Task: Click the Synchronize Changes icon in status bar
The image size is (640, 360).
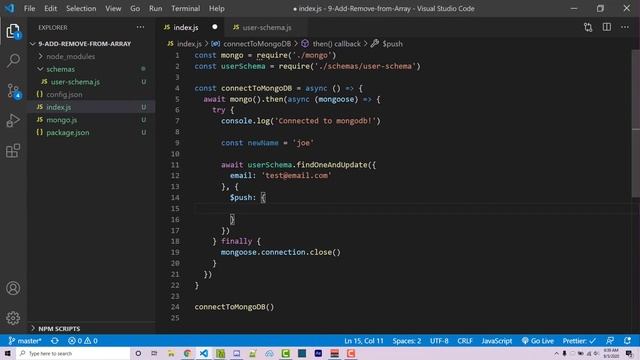Action: coord(55,341)
